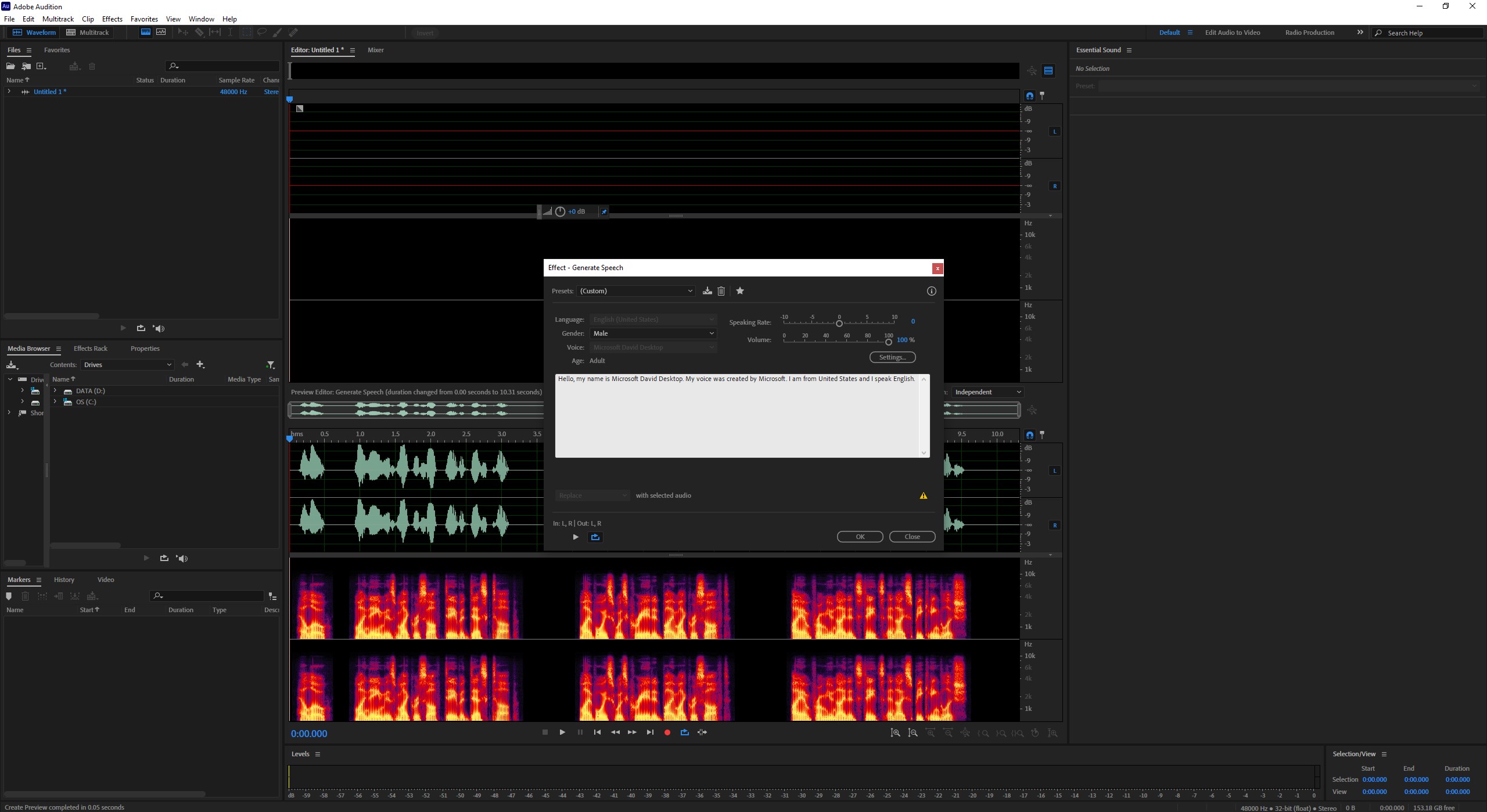Preview speech with the dialog play button

(576, 537)
